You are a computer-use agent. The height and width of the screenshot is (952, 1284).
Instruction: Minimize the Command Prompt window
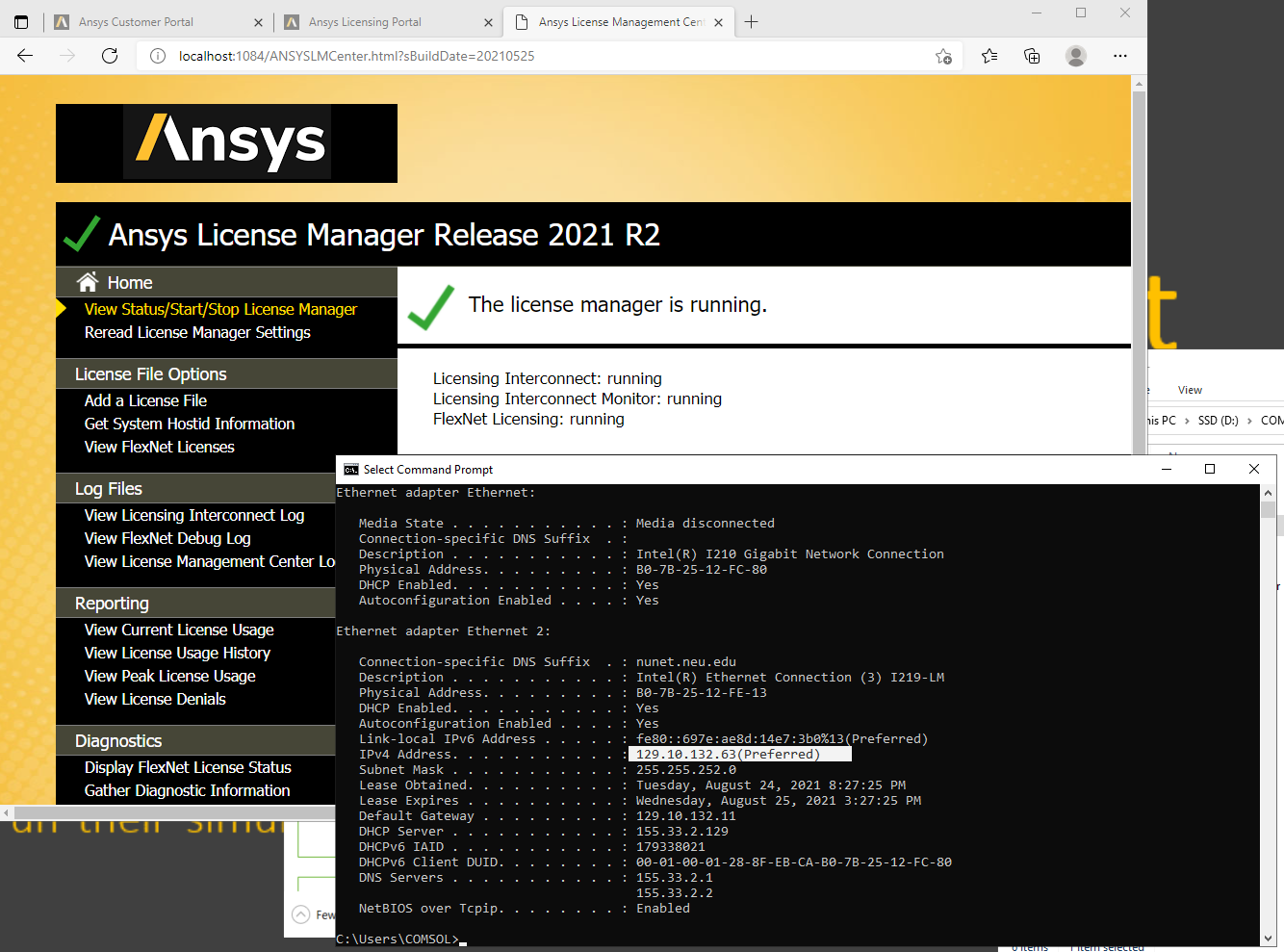click(1167, 470)
